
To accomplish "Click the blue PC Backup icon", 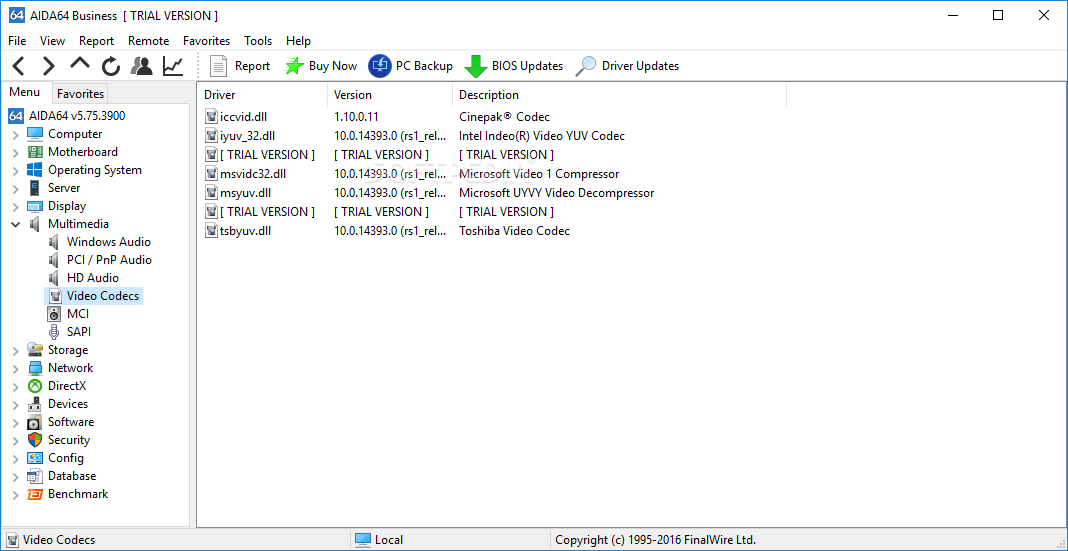I will pyautogui.click(x=380, y=66).
